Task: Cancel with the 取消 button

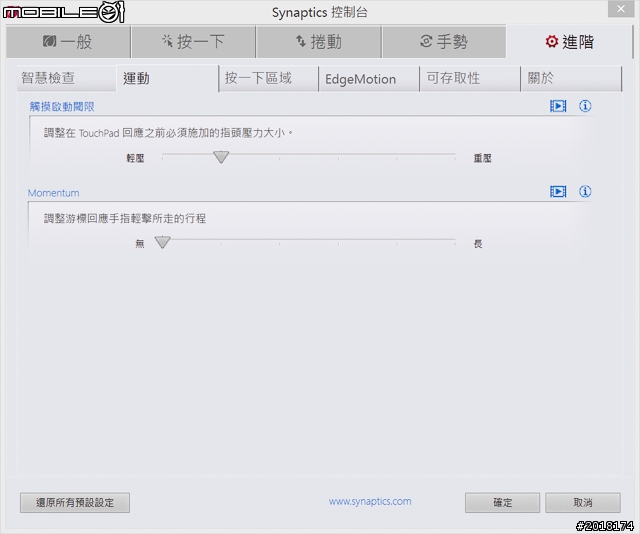Action: pos(583,503)
